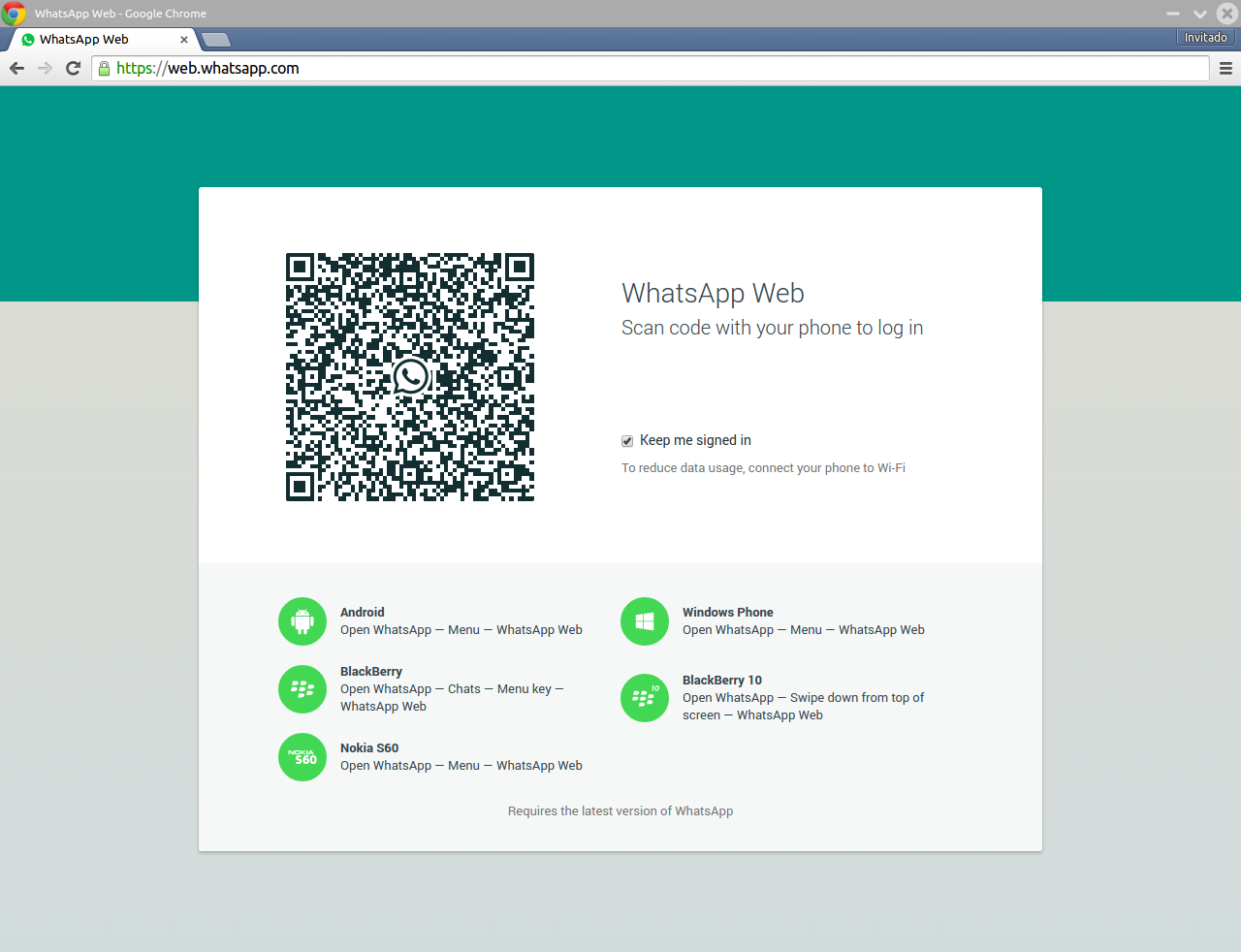Open the Chrome hamburger menu
Screen dimensions: 1241x952
[1225, 68]
